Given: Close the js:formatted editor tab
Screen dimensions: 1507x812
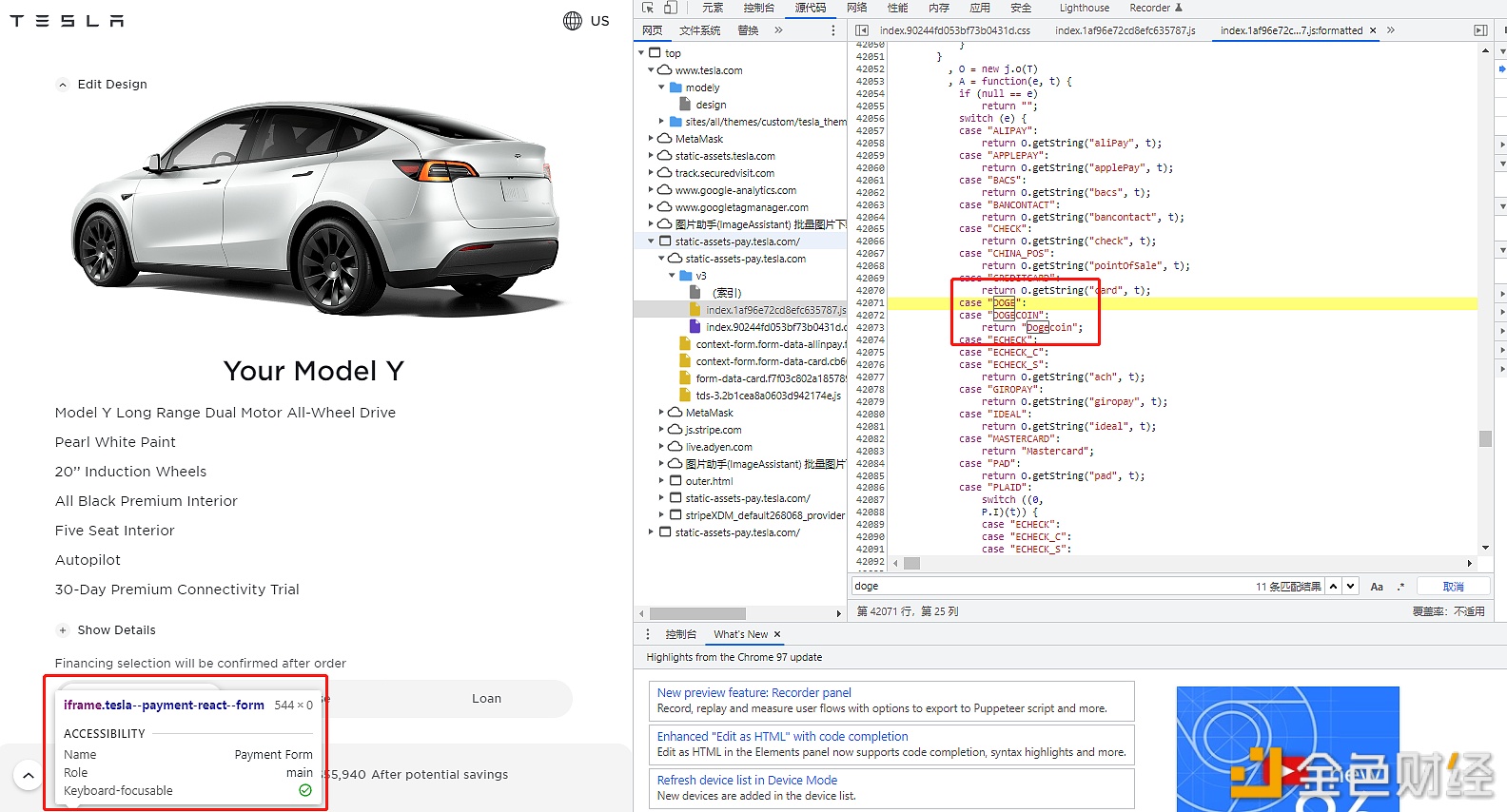Looking at the screenshot, I should (1373, 30).
